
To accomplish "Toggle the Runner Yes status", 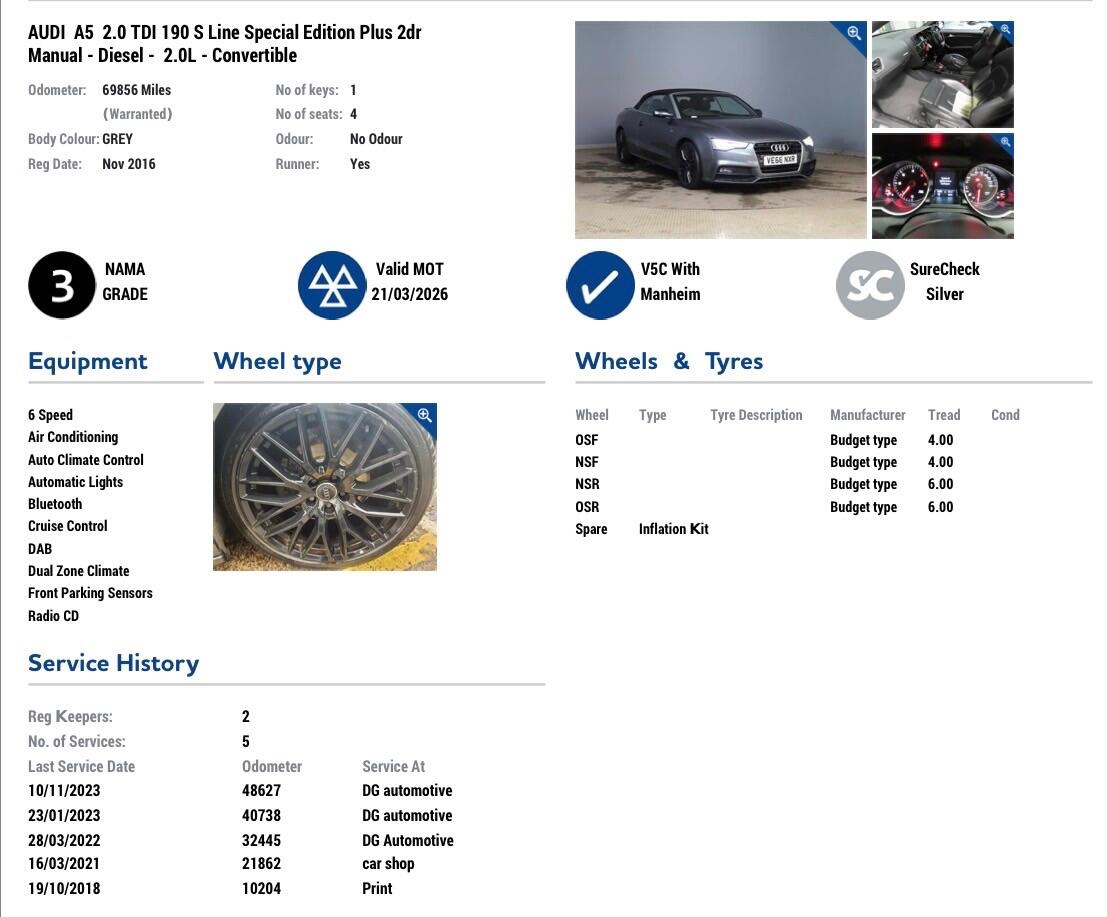I will coord(360,163).
